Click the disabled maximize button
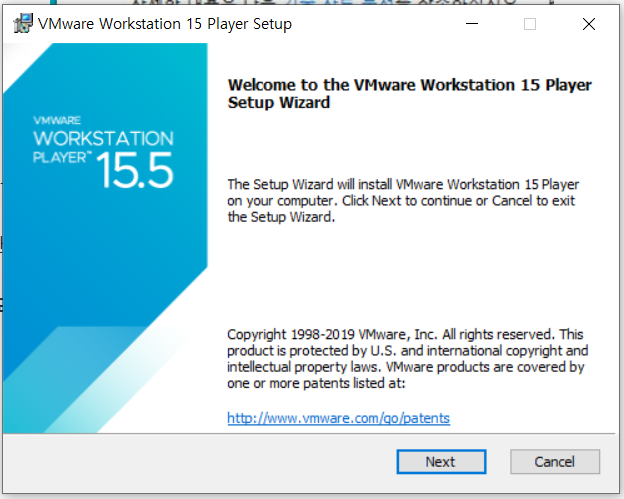Screen dimensions: 624x499 530,24
